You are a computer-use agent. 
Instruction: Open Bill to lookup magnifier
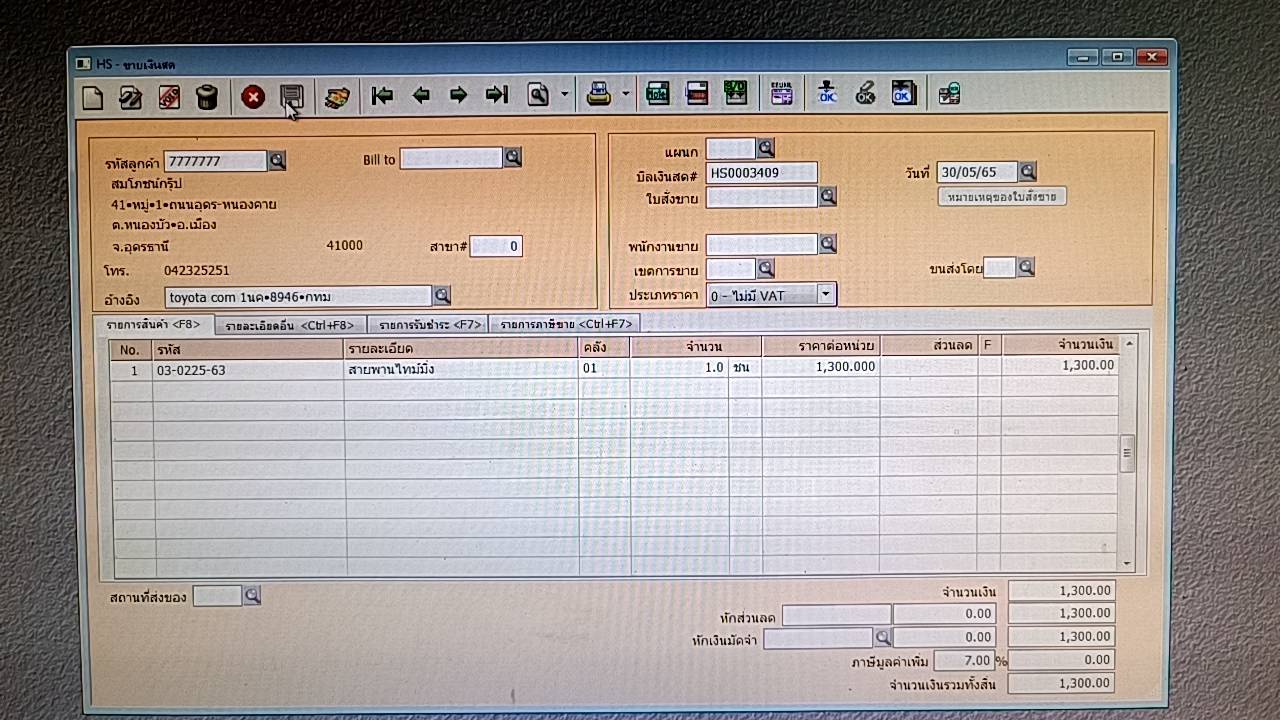[x=513, y=157]
